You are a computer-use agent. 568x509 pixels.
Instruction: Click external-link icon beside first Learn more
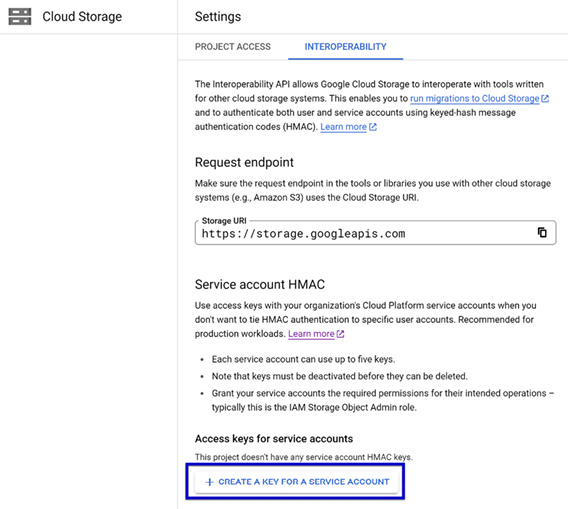373,127
